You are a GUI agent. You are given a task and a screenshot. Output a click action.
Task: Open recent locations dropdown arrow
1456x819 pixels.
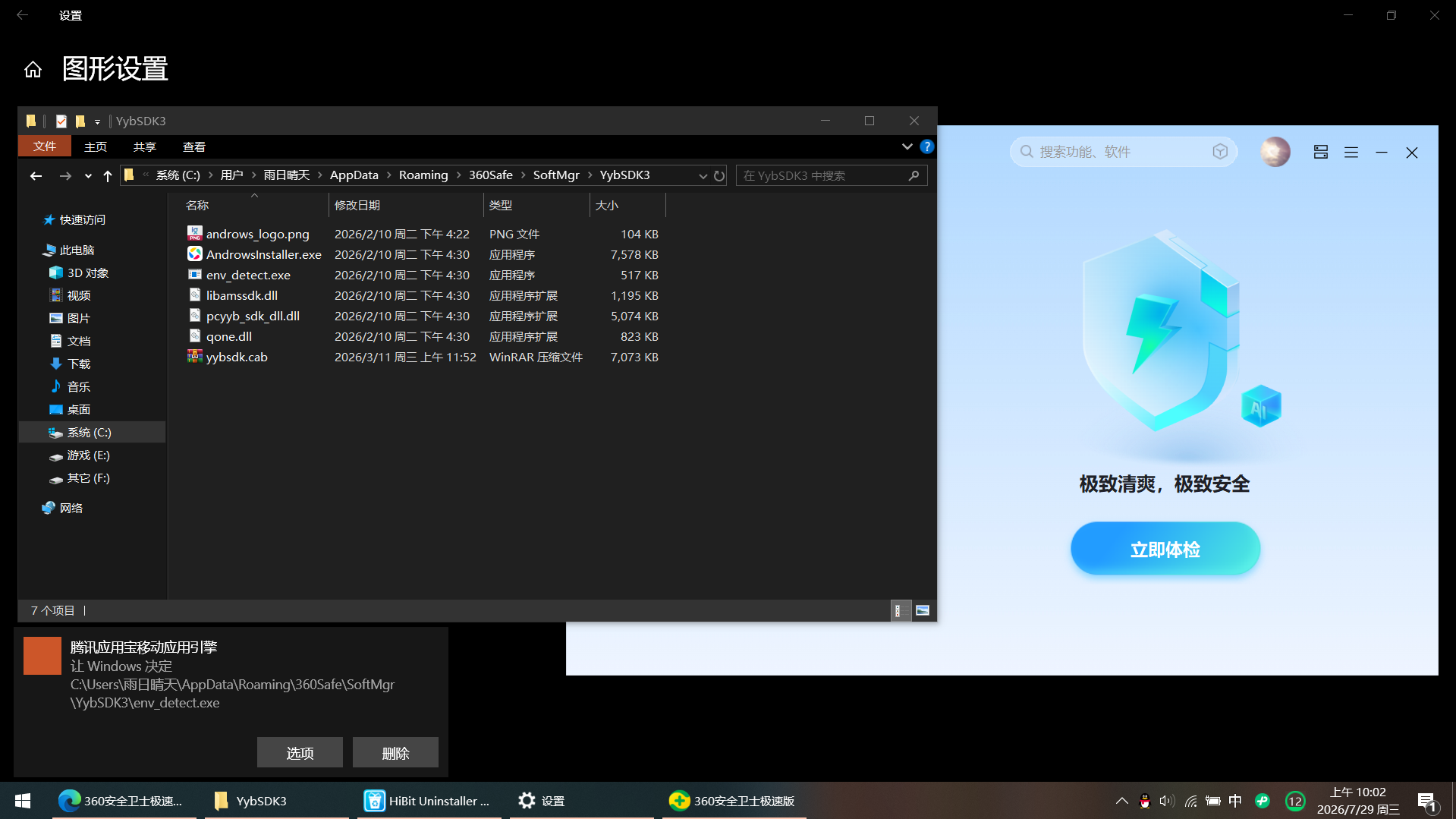[88, 175]
